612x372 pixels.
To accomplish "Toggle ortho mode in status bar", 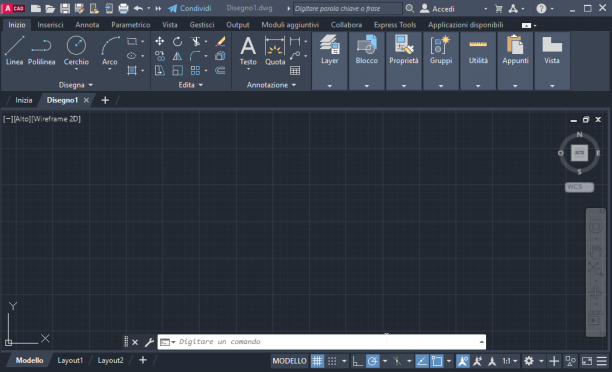I will [357, 361].
